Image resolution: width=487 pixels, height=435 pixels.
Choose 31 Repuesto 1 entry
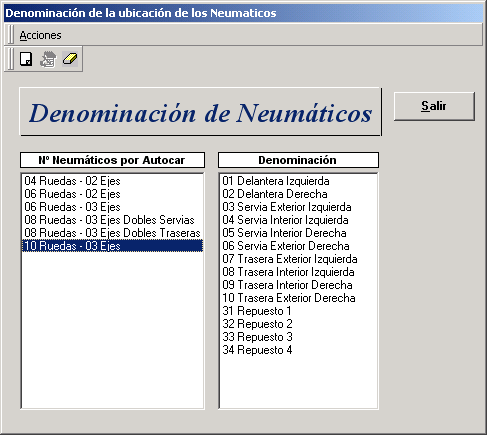pyautogui.click(x=298, y=311)
